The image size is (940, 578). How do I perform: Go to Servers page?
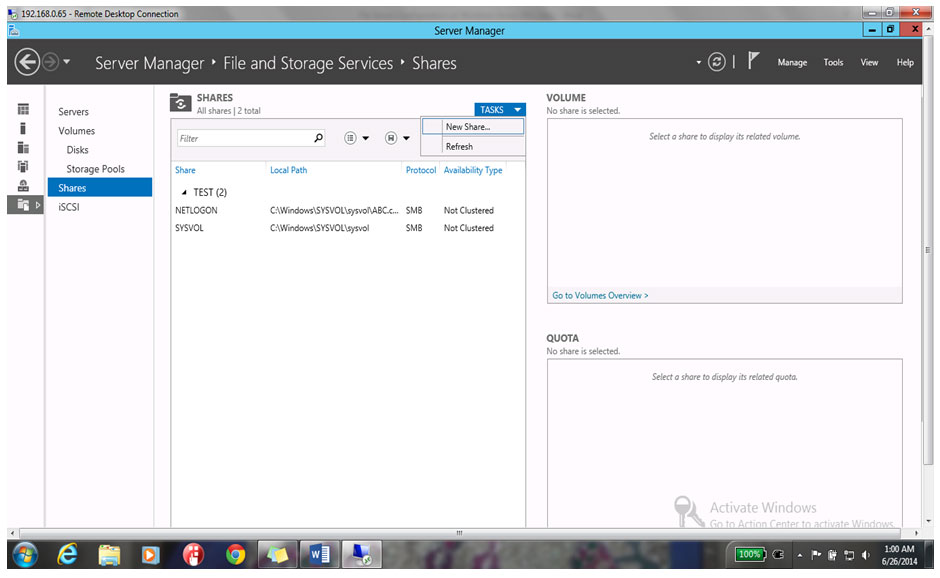(73, 112)
